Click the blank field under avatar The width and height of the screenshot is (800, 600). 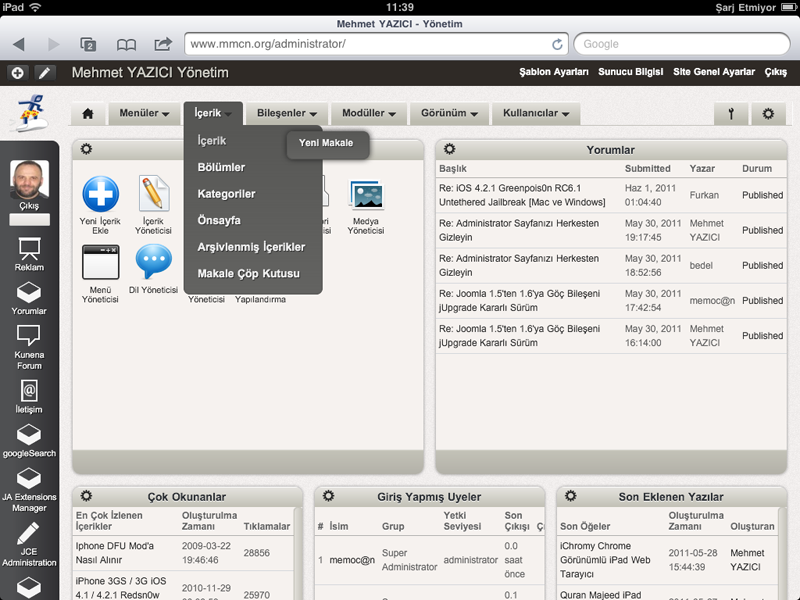click(30, 220)
